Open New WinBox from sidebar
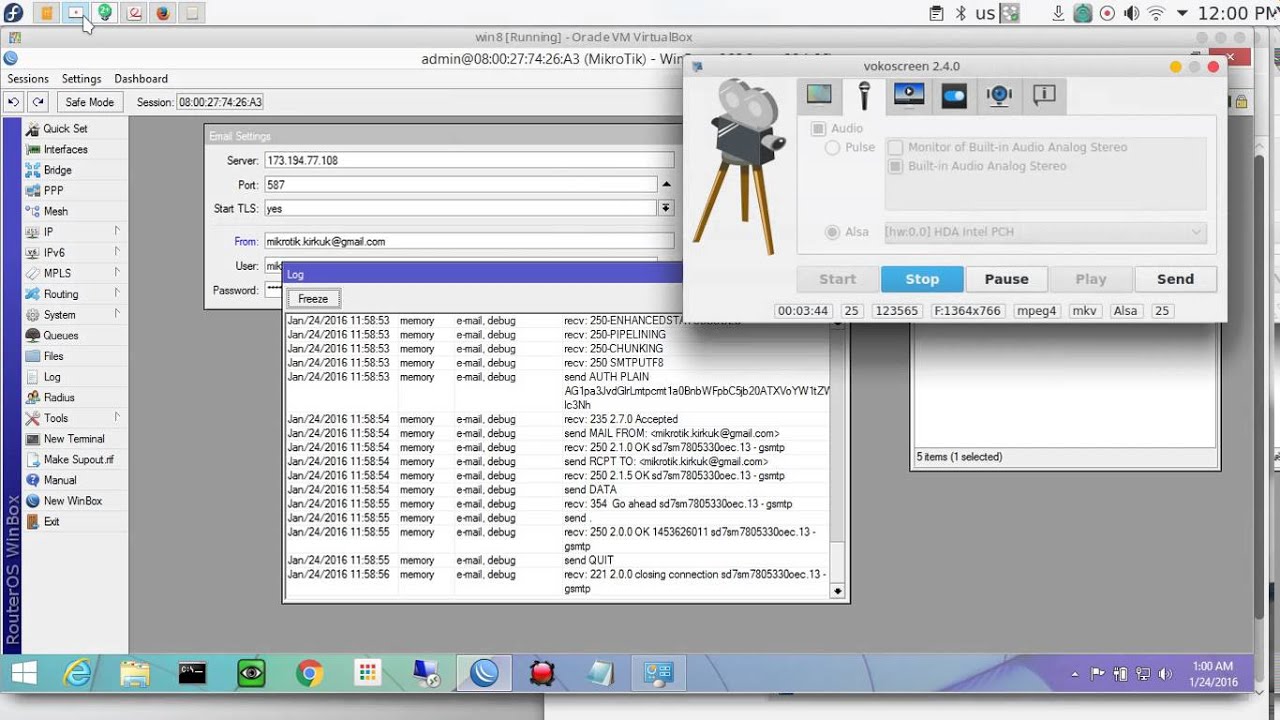 72,501
